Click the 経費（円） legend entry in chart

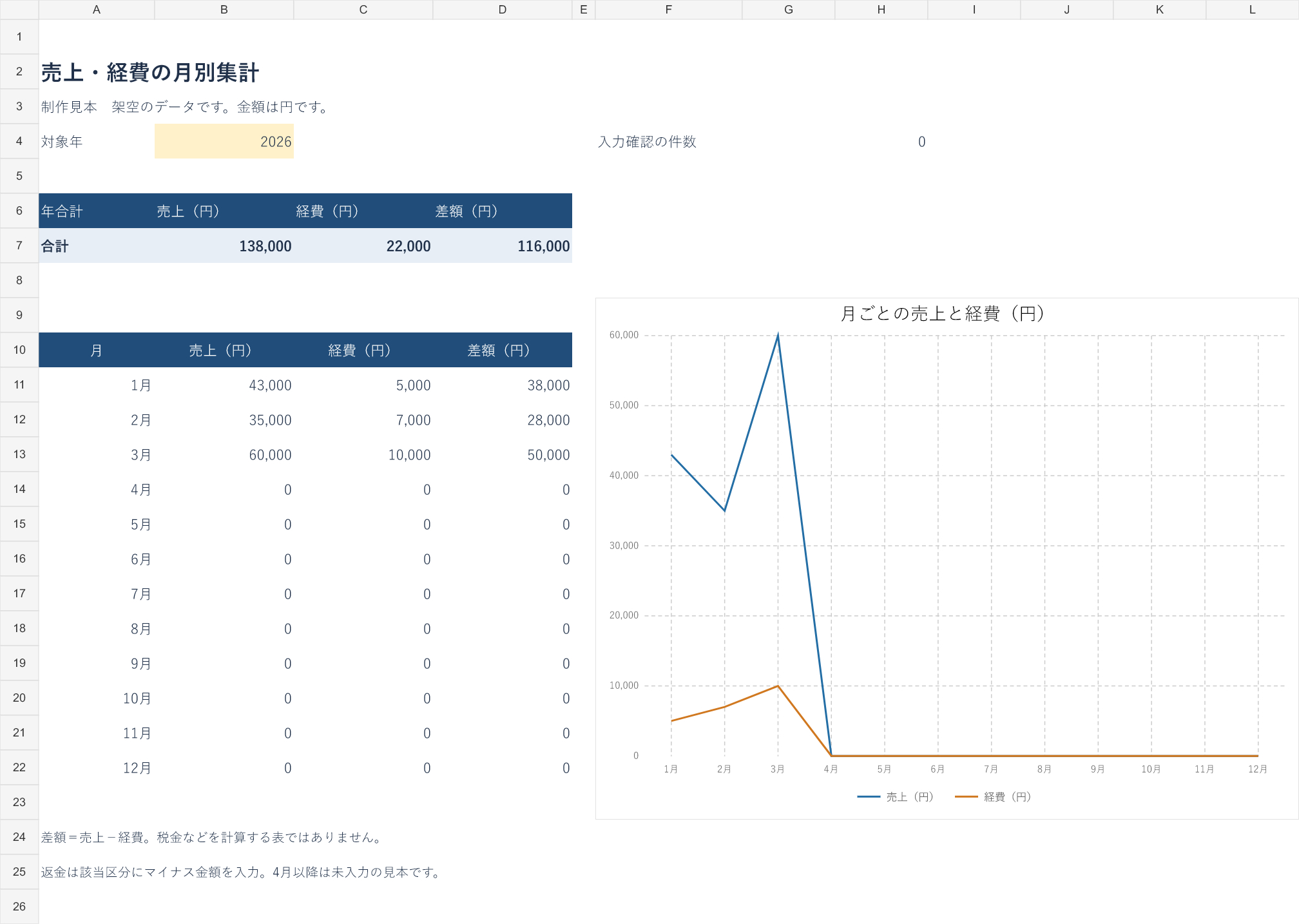click(993, 797)
